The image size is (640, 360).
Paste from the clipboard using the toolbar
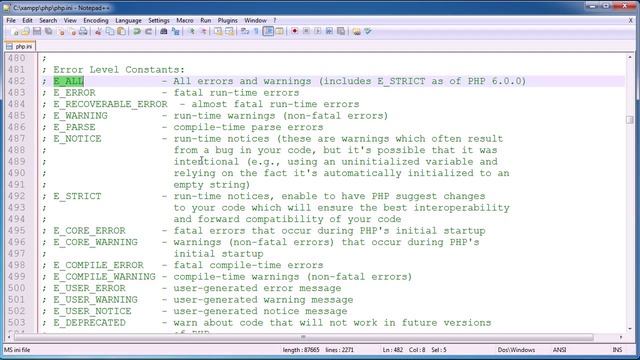click(x=121, y=31)
